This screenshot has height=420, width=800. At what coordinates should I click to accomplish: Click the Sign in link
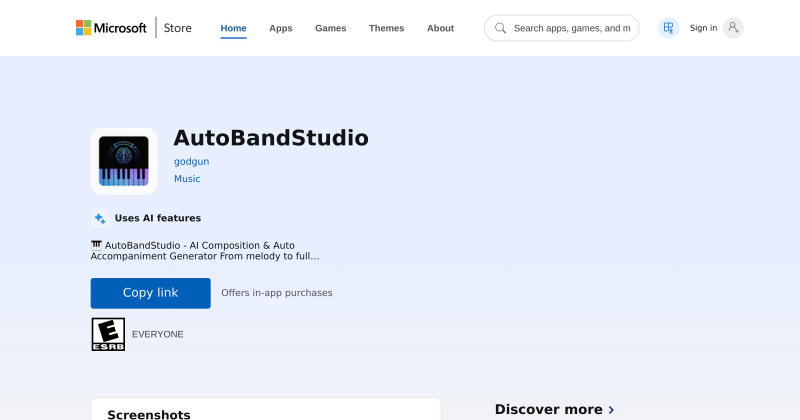[x=703, y=28]
